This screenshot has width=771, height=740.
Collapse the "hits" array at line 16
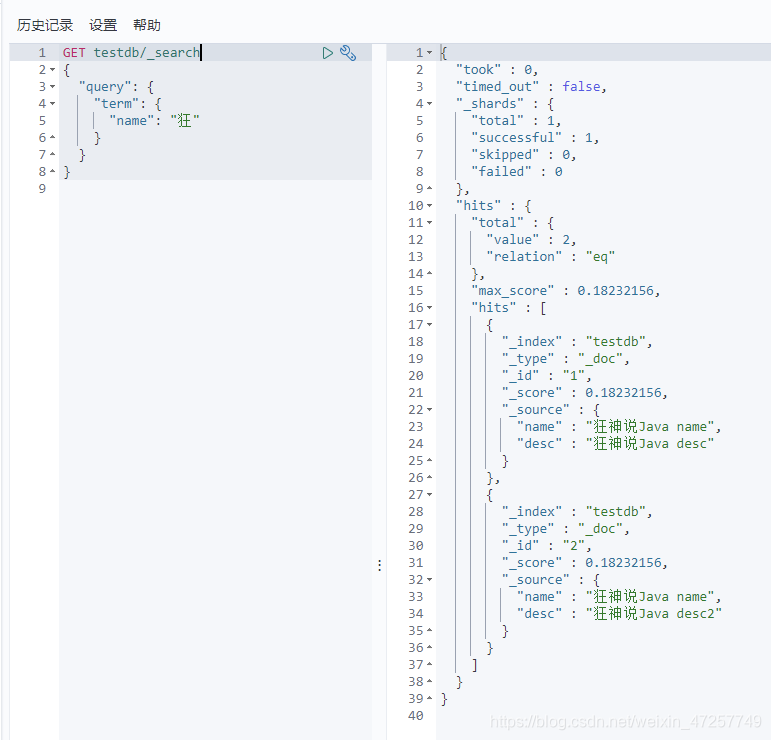click(x=430, y=308)
